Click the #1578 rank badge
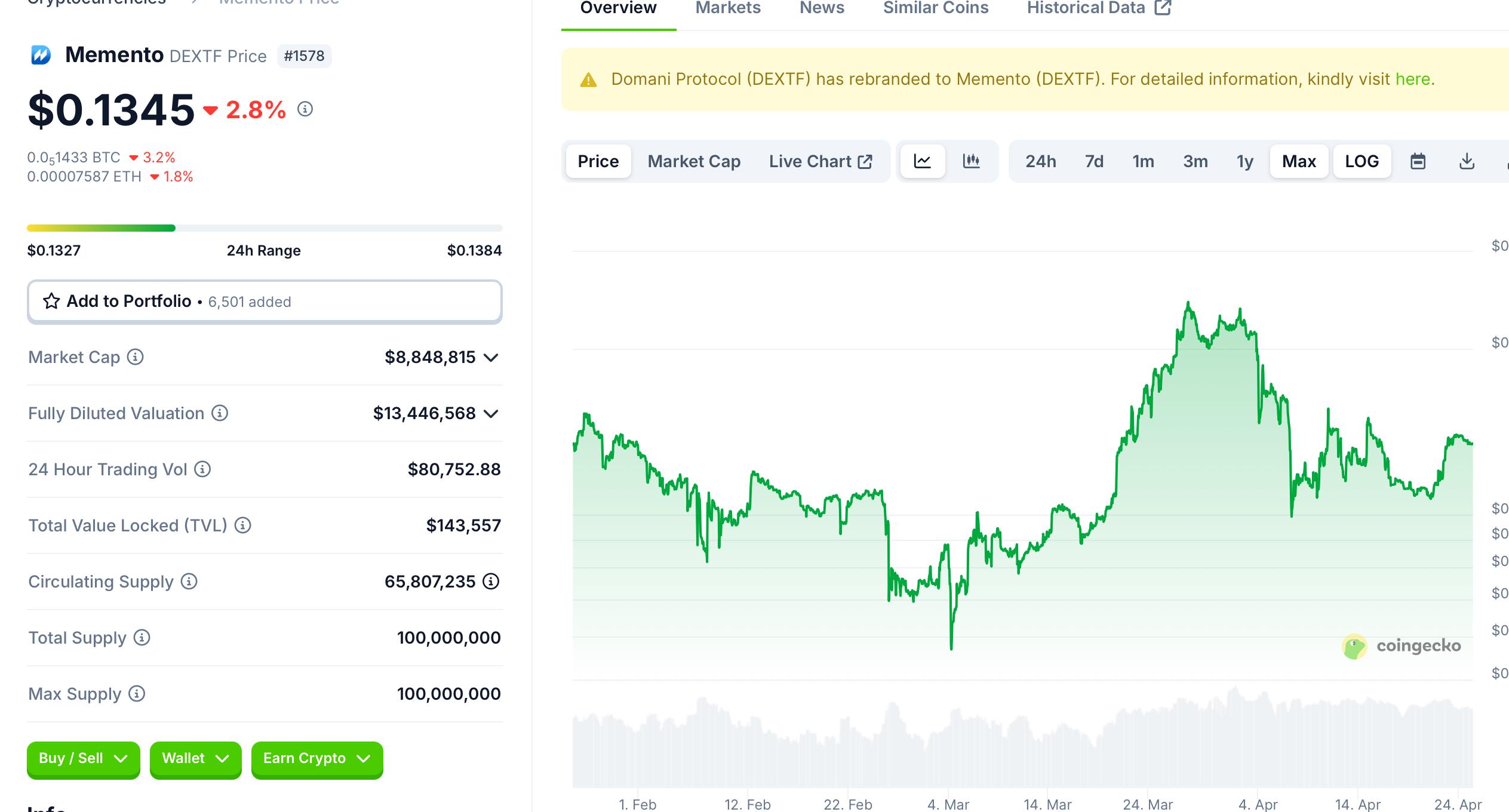Screen dimensions: 1509x812 (305, 56)
